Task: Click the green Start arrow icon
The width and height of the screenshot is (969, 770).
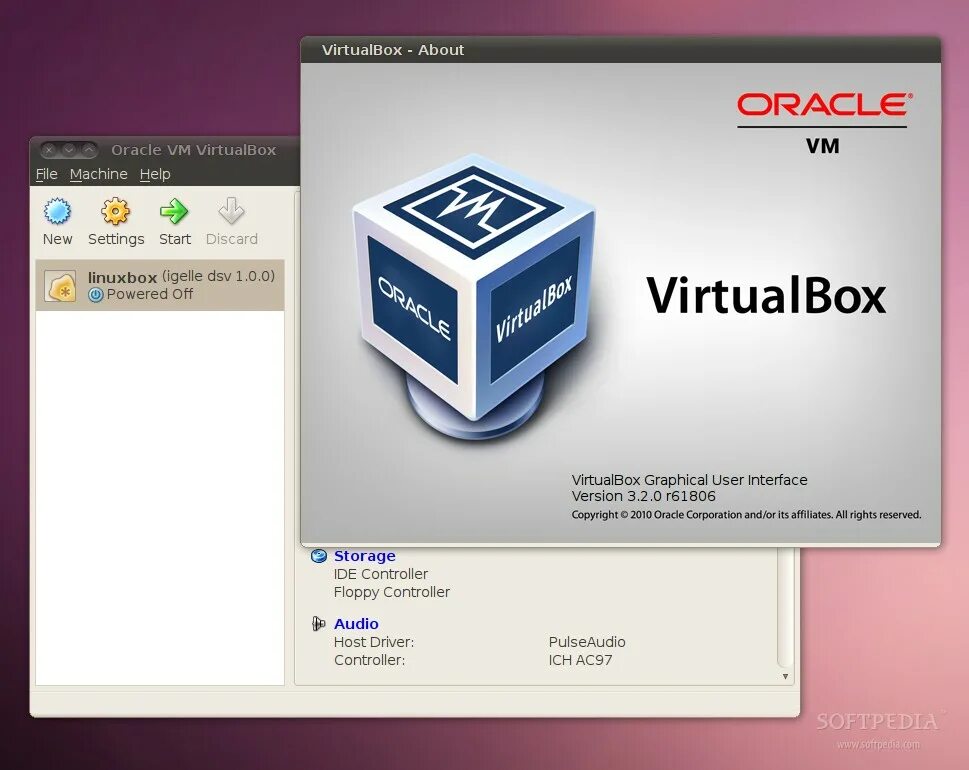Action: [x=174, y=211]
